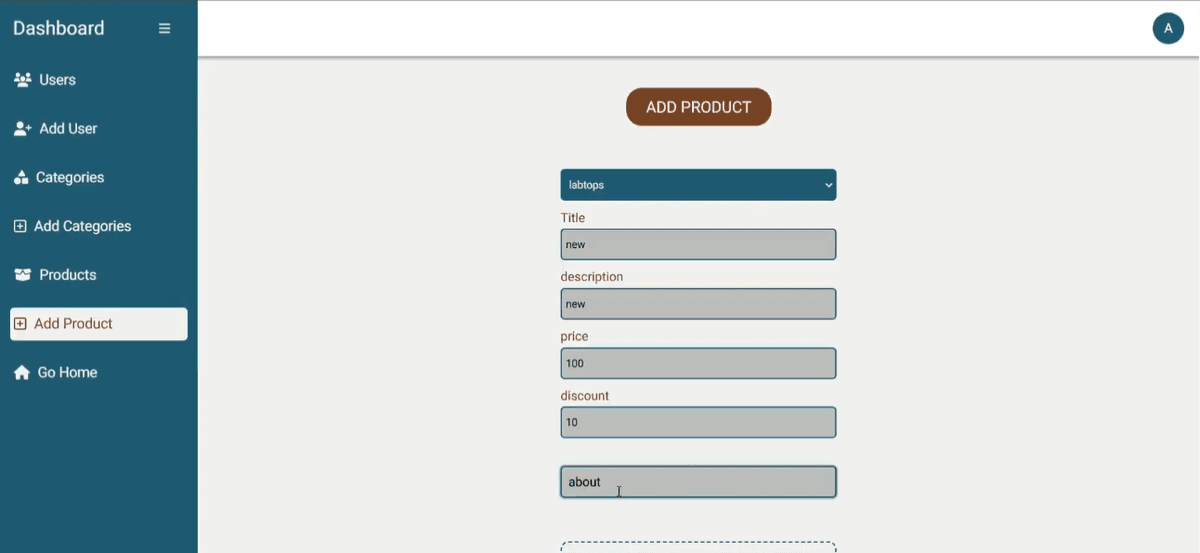
Task: Click the discount input field
Action: click(698, 422)
